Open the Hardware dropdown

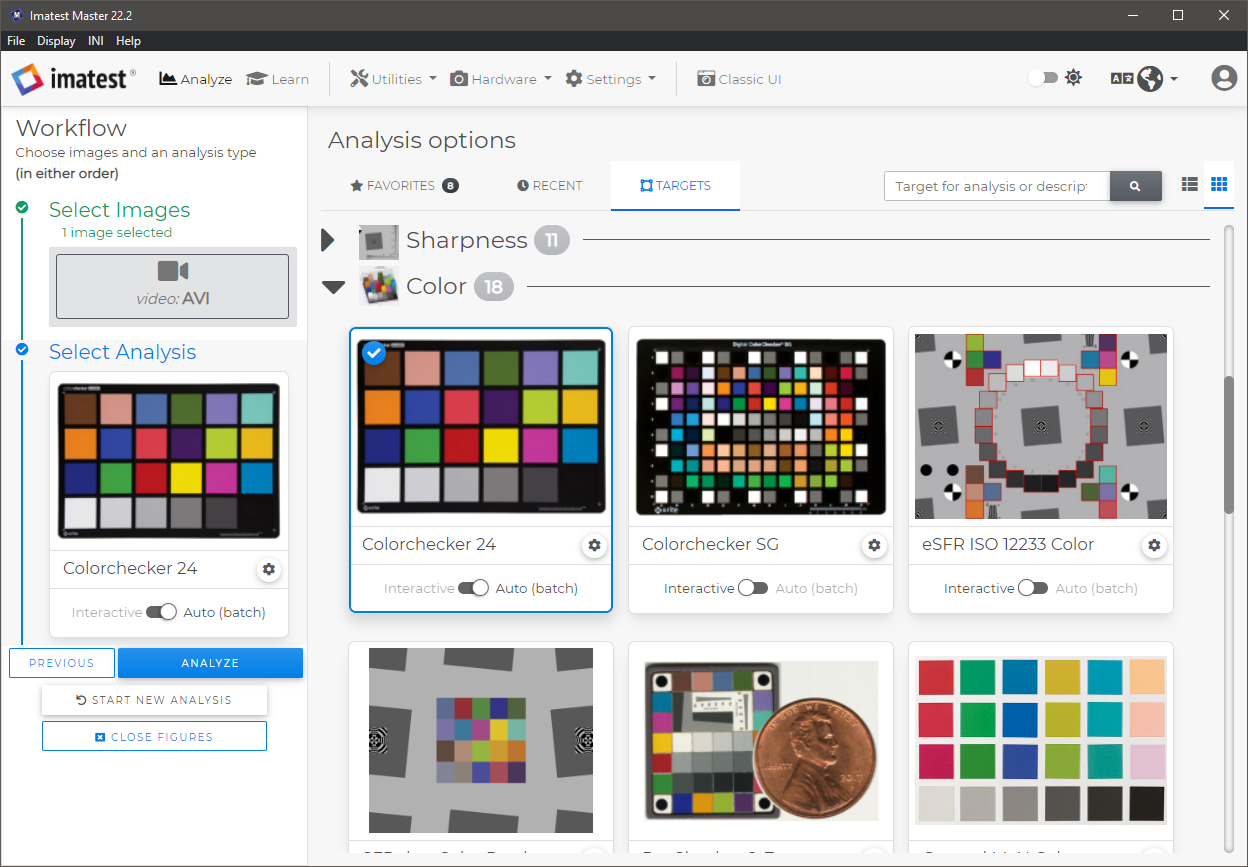pos(501,79)
